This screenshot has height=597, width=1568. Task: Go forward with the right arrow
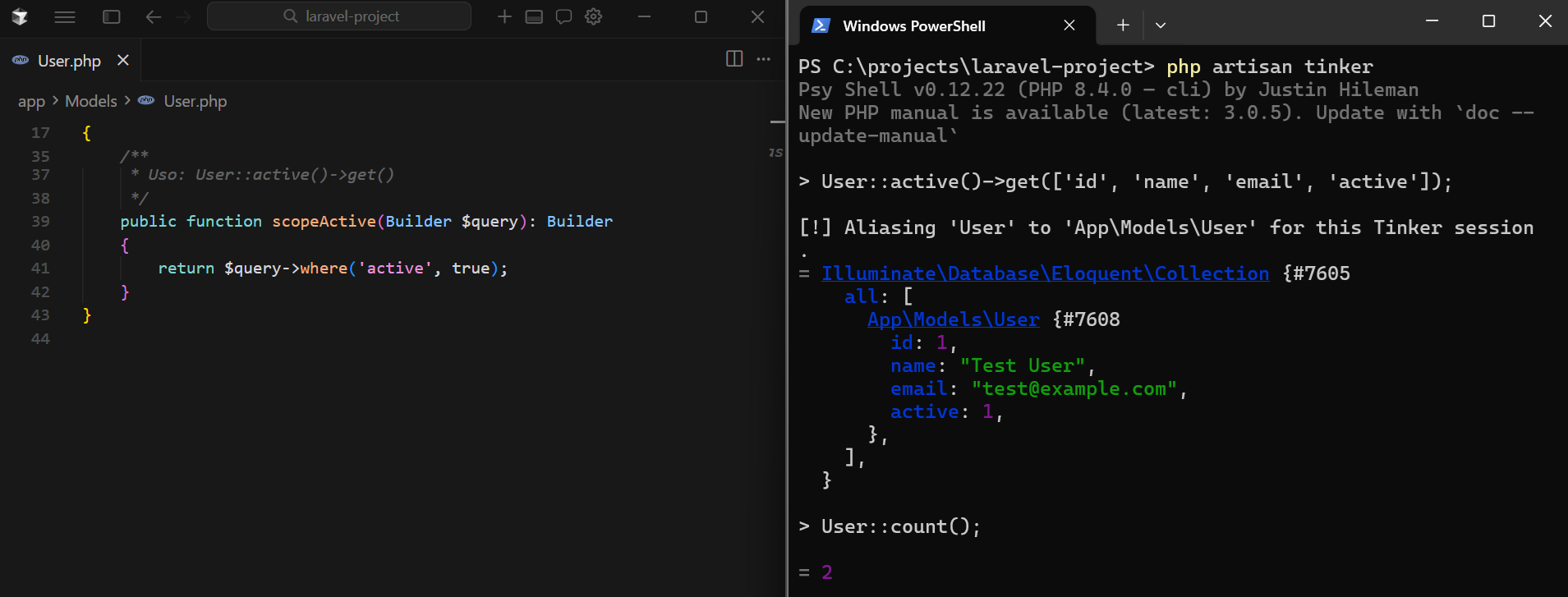tap(182, 16)
